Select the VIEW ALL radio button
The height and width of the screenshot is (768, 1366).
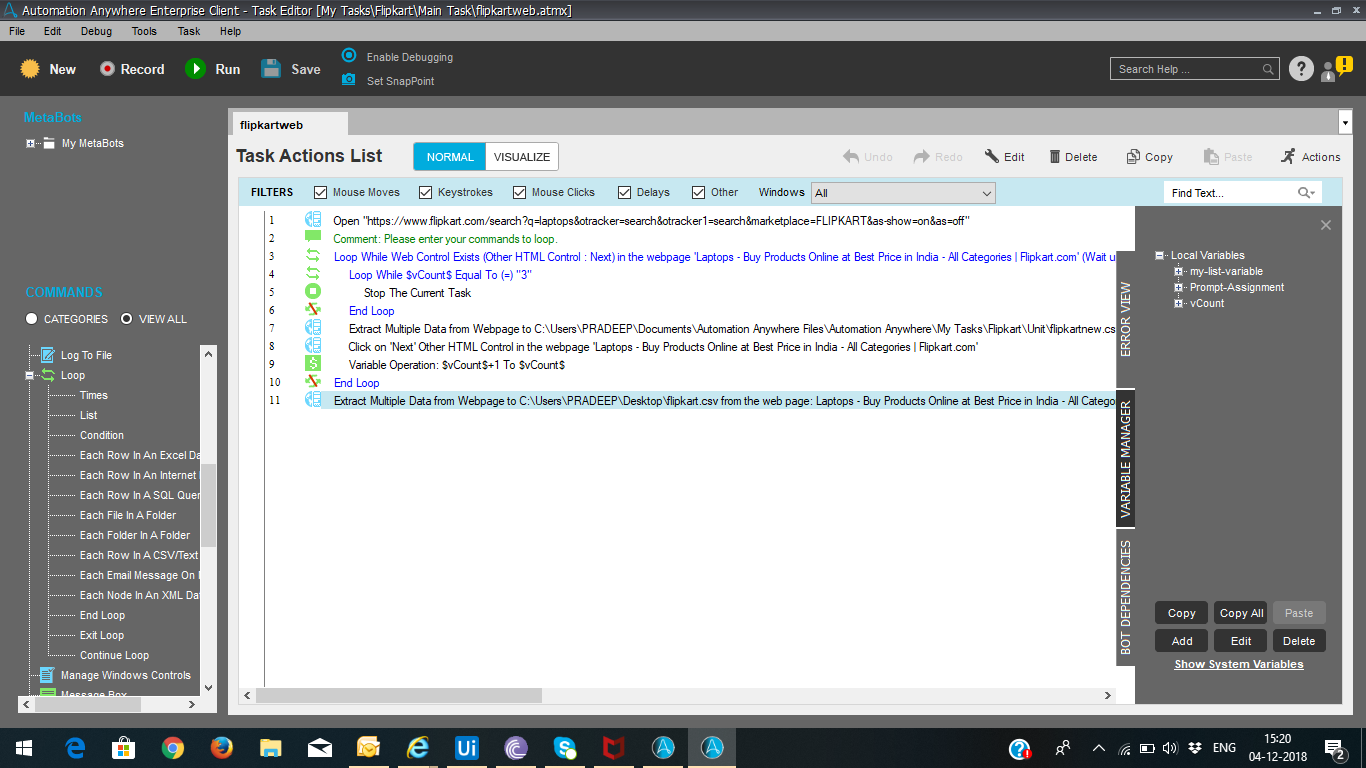(126, 319)
